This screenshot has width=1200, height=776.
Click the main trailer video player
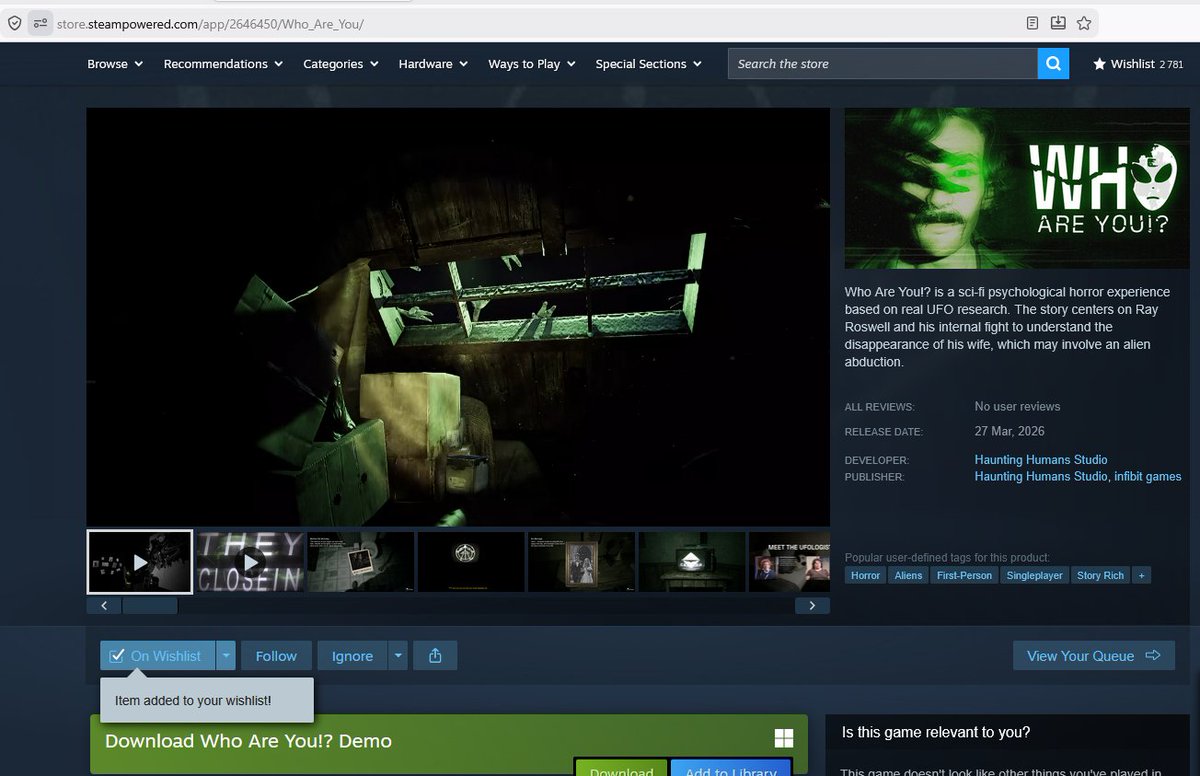pyautogui.click(x=458, y=316)
